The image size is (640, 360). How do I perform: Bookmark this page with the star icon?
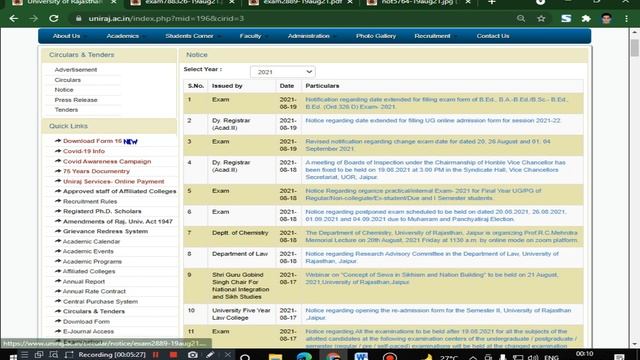pos(541,19)
